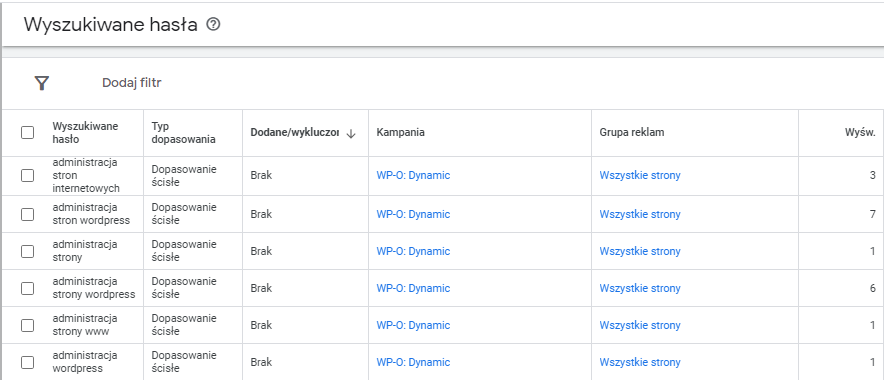Screen dimensions: 884x380
Task: Open Wszystkie strony link in administracja strony wordpress row
Action: coord(640,288)
